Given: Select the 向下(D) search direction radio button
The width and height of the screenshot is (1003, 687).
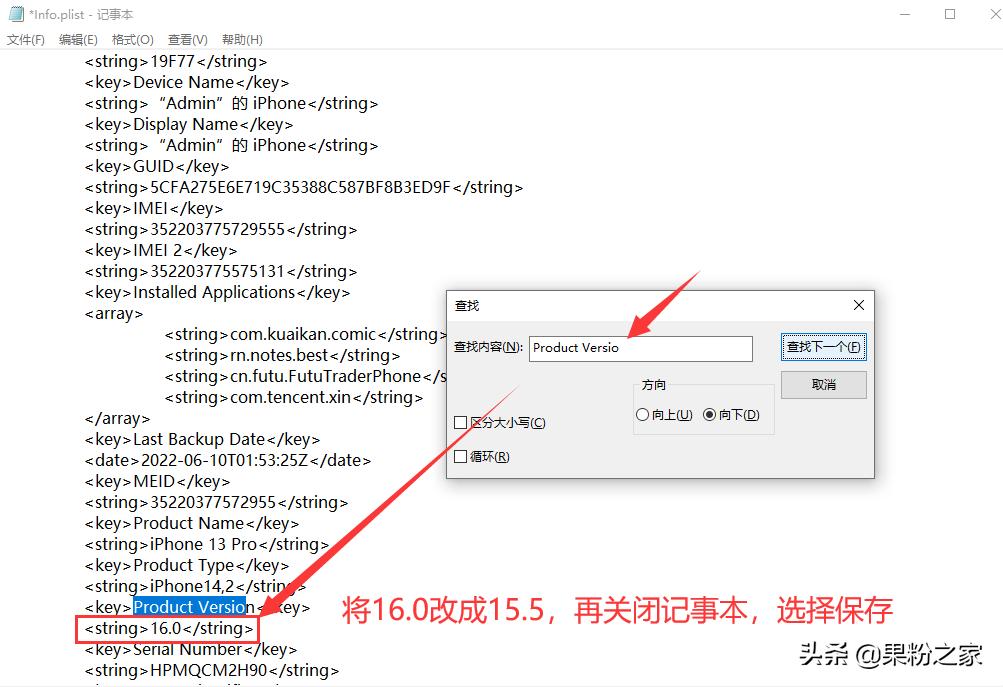Looking at the screenshot, I should click(x=710, y=414).
